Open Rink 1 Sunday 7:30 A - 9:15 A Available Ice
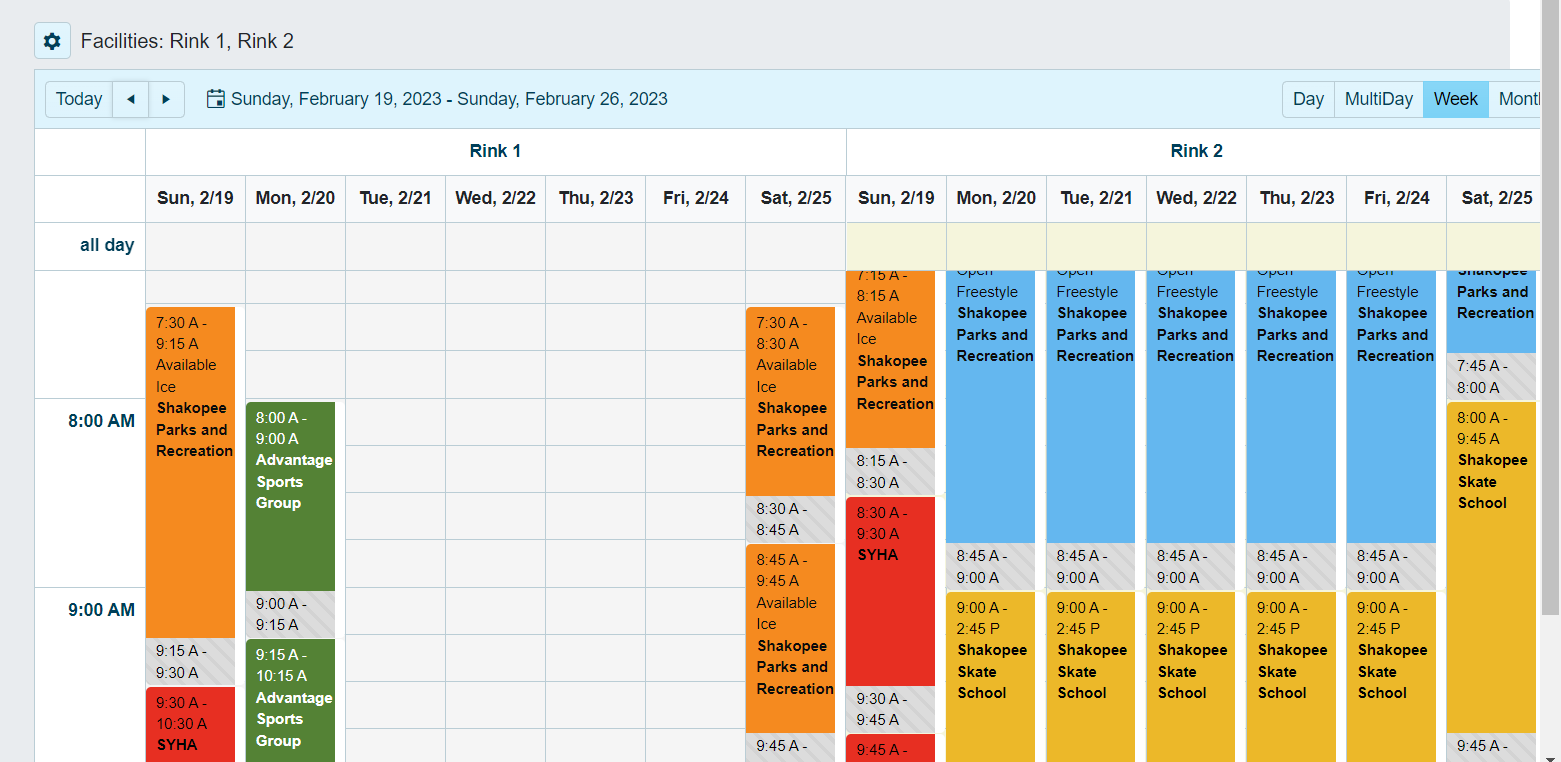 pyautogui.click(x=190, y=471)
